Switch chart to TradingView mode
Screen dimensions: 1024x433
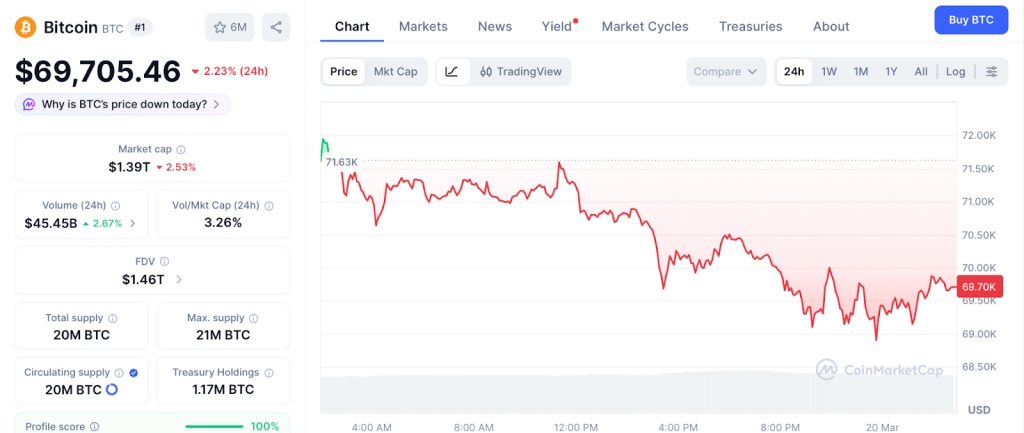(520, 71)
